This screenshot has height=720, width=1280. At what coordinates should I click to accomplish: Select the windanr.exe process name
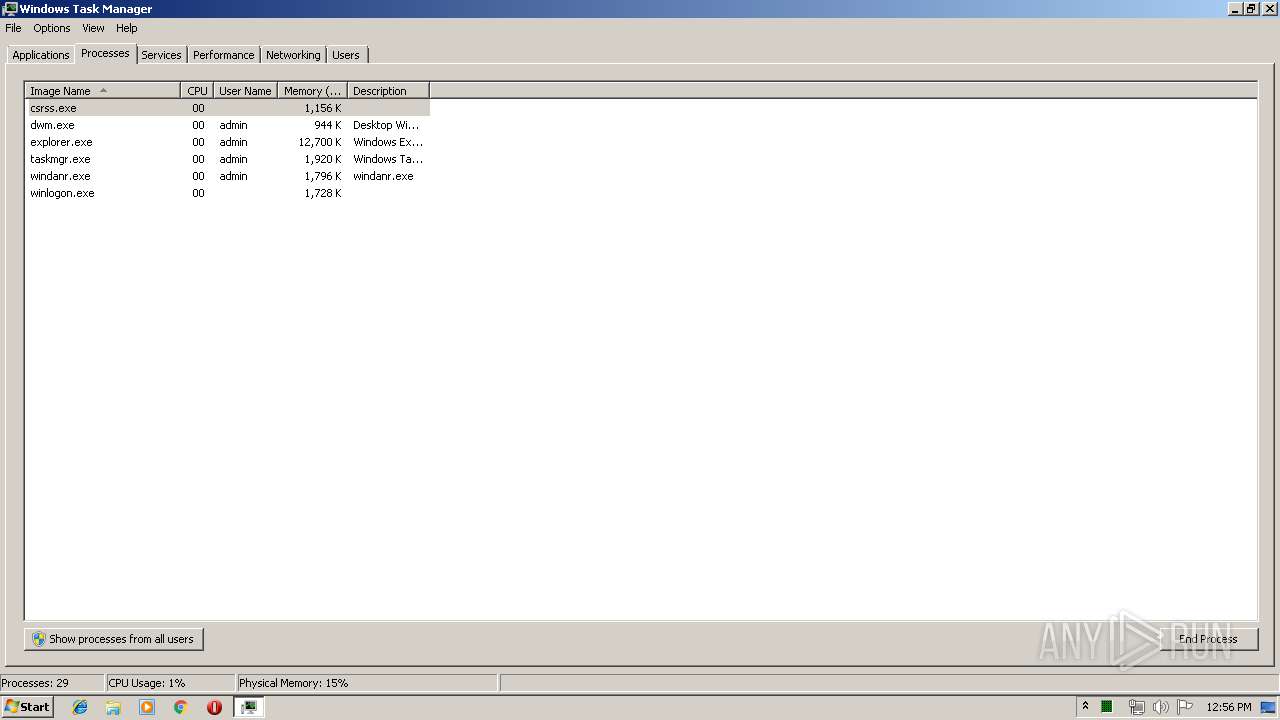[x=60, y=176]
